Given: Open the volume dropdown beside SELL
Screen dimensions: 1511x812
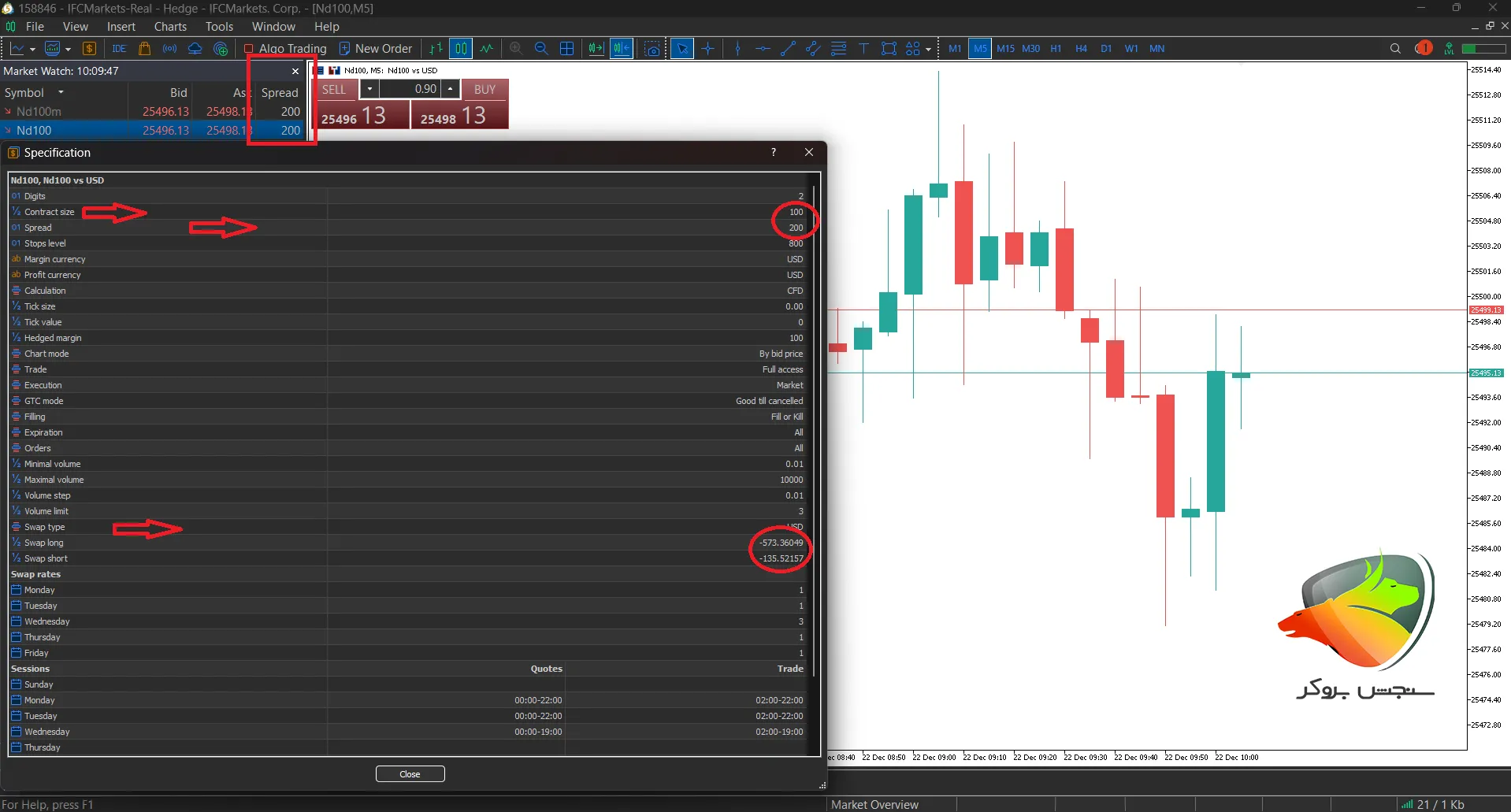Looking at the screenshot, I should (x=369, y=89).
